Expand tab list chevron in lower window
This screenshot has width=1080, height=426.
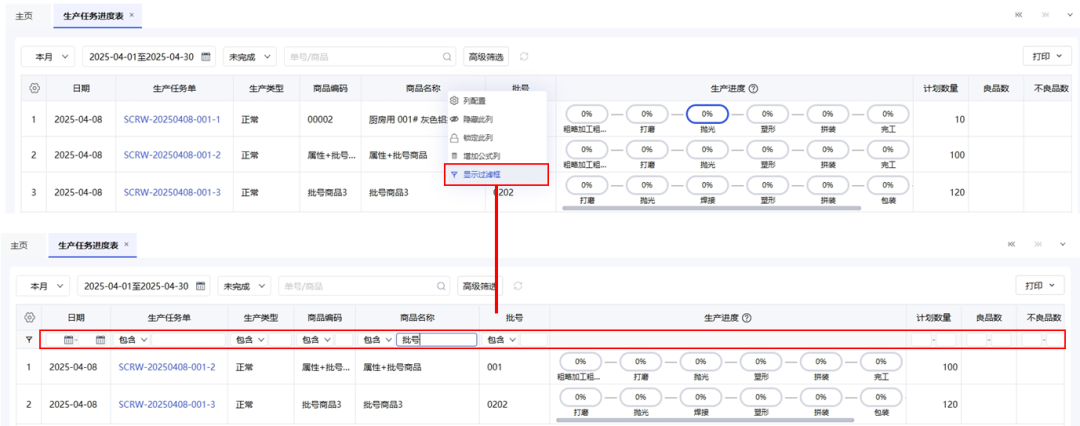click(1063, 244)
